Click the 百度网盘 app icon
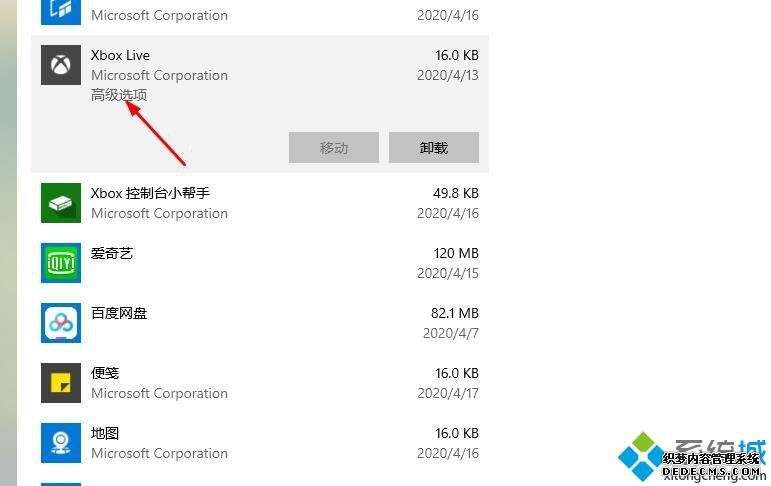The image size is (771, 486). coord(60,323)
